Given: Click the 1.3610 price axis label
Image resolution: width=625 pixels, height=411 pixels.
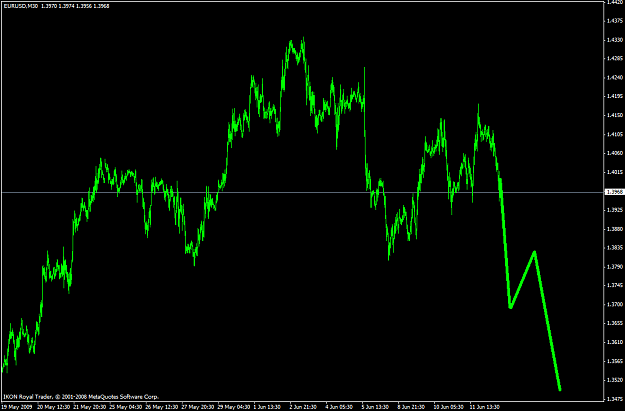Looking at the screenshot, I should click(615, 342).
